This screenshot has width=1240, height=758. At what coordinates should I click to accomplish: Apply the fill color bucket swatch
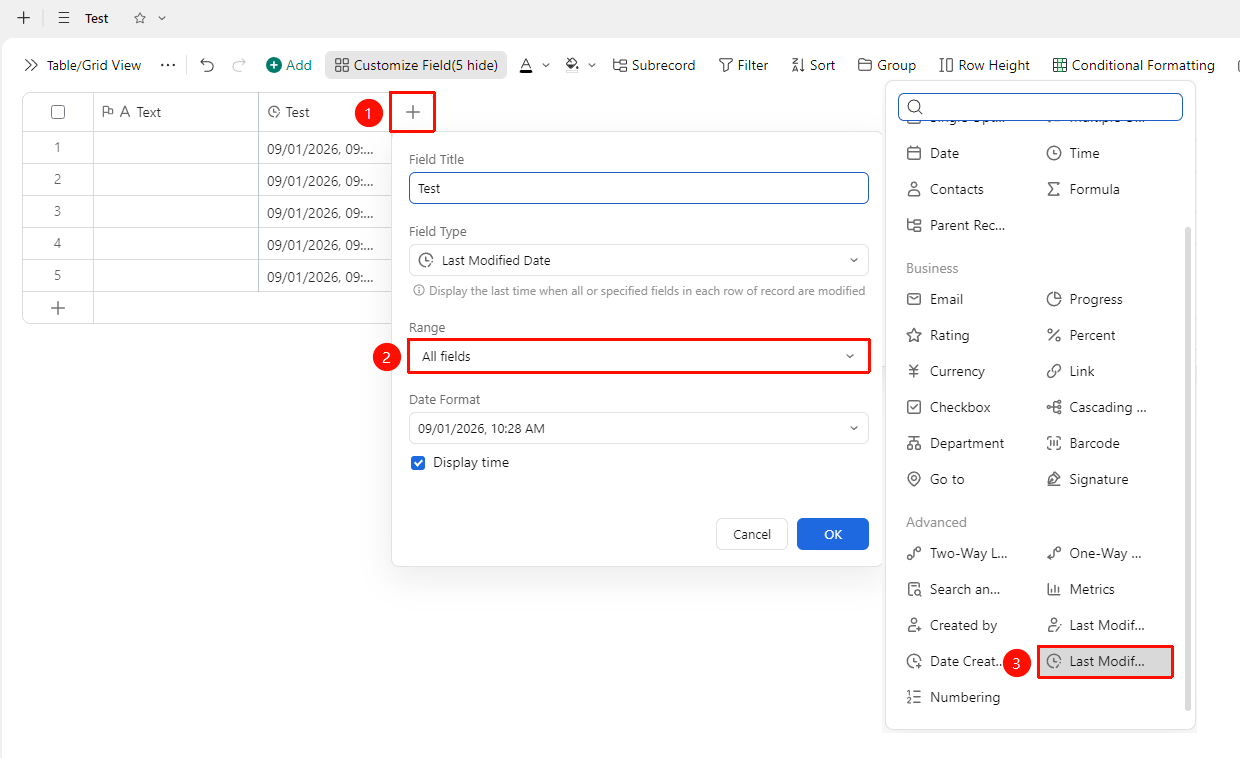(572, 65)
